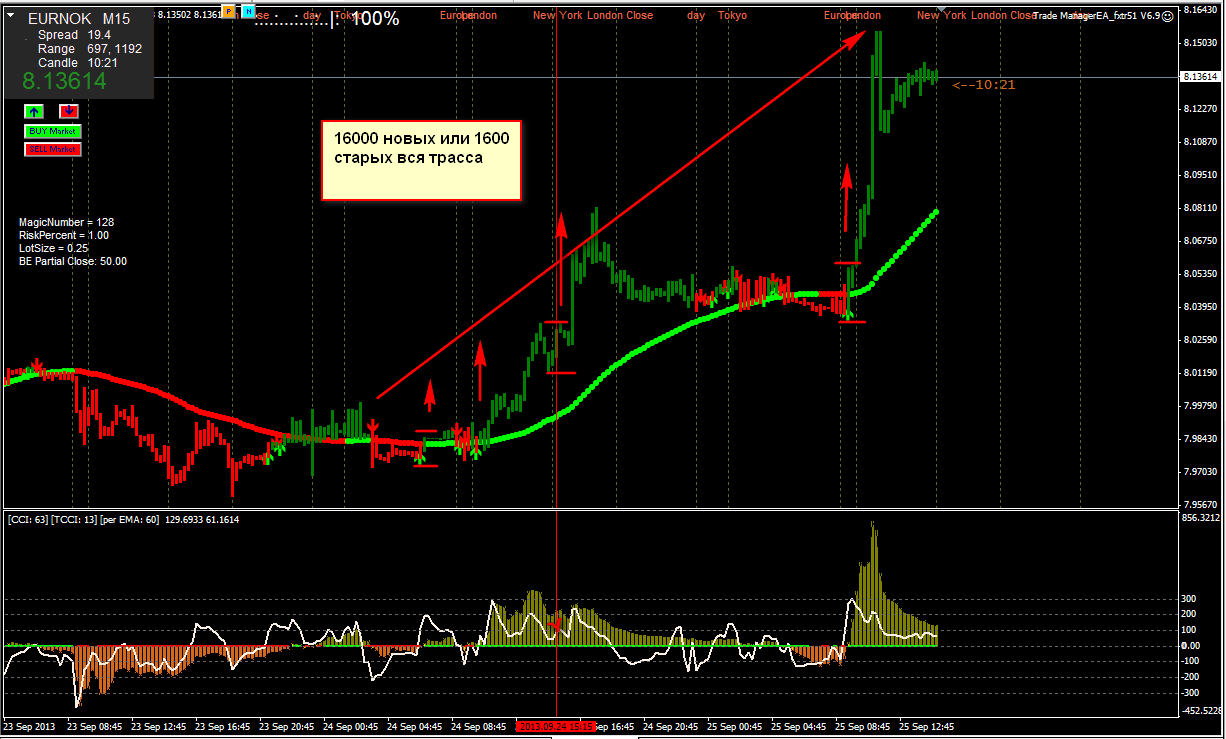Click the 856.3212 indicator scale value
This screenshot has width=1226, height=739.
point(1200,519)
